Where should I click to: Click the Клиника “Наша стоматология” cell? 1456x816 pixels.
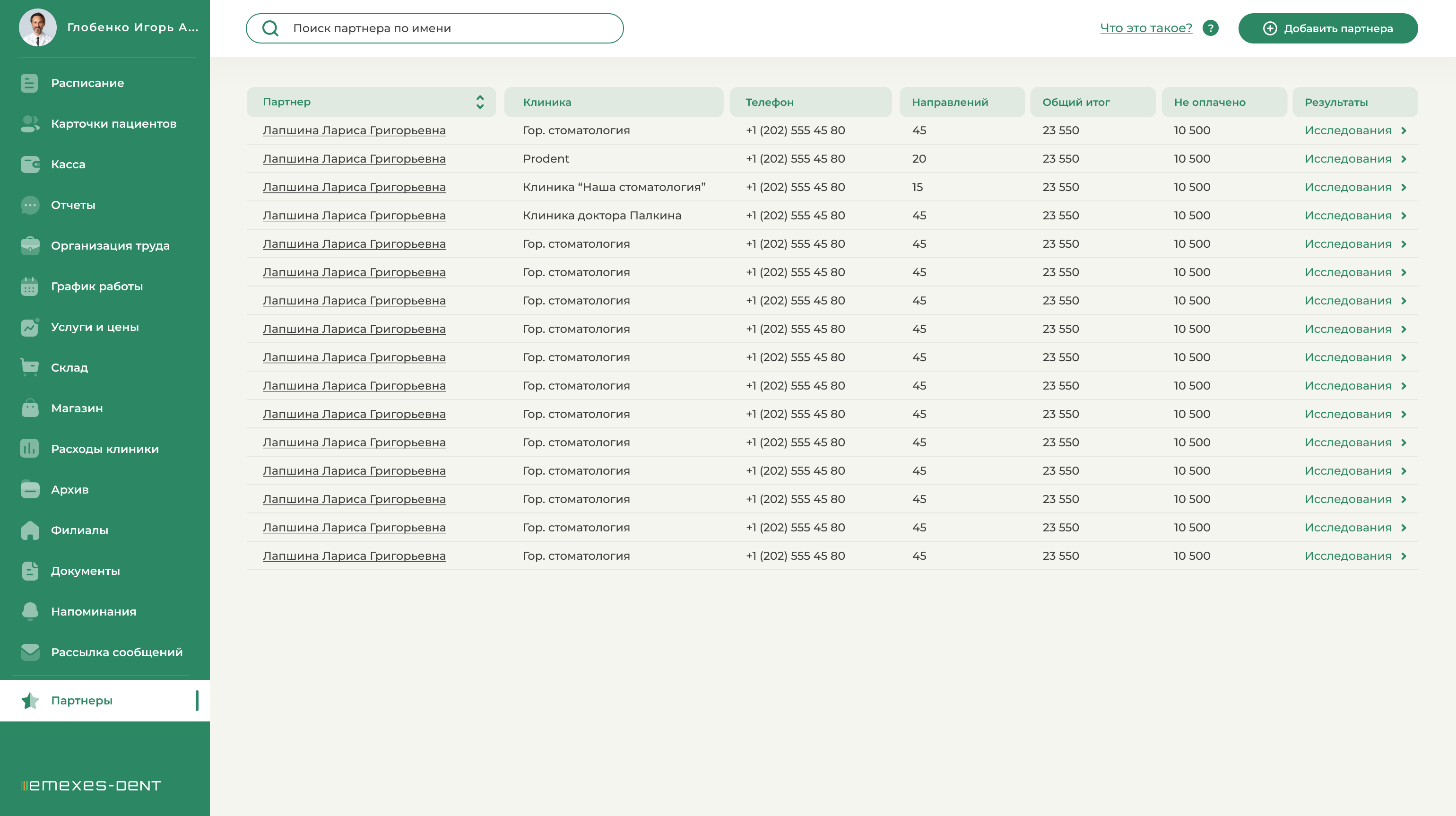614,187
